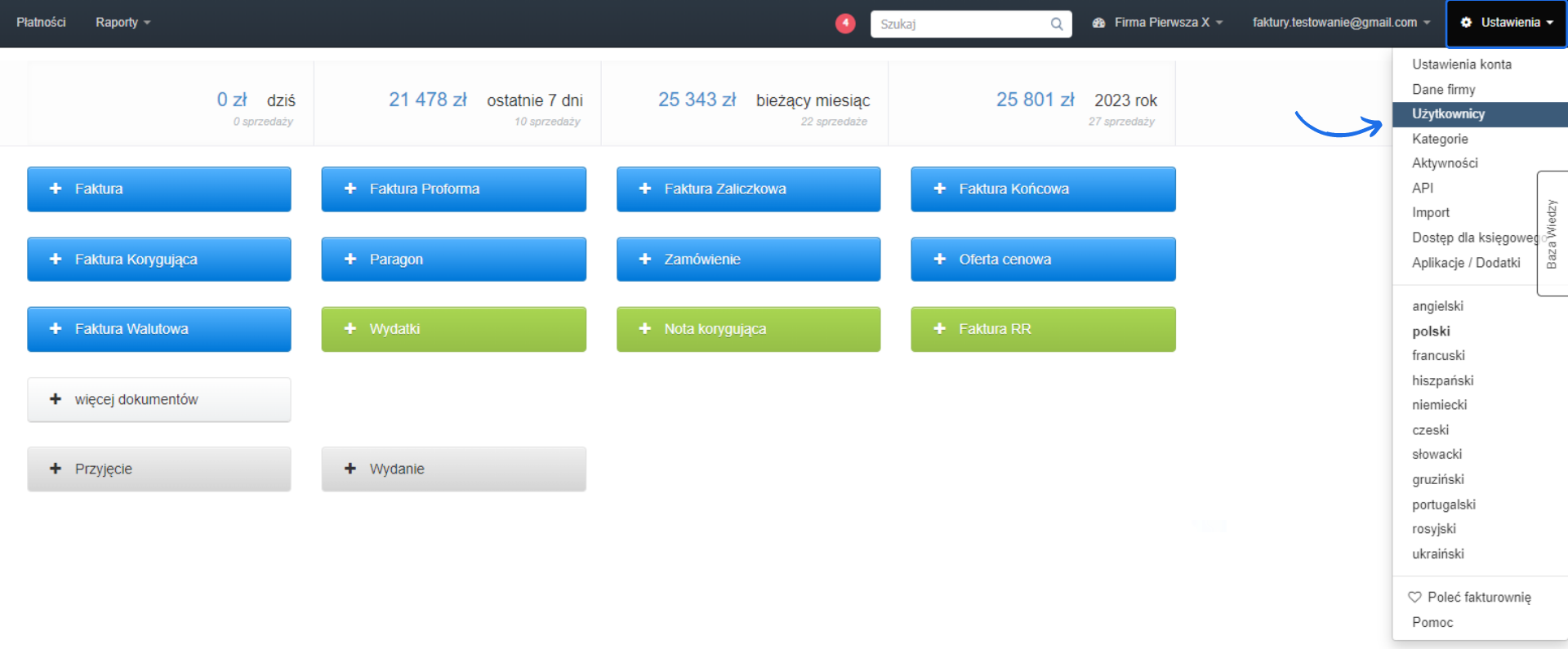The height and width of the screenshot is (649, 1568).
Task: Click the plus icon on Zamówienie button
Action: (645, 259)
